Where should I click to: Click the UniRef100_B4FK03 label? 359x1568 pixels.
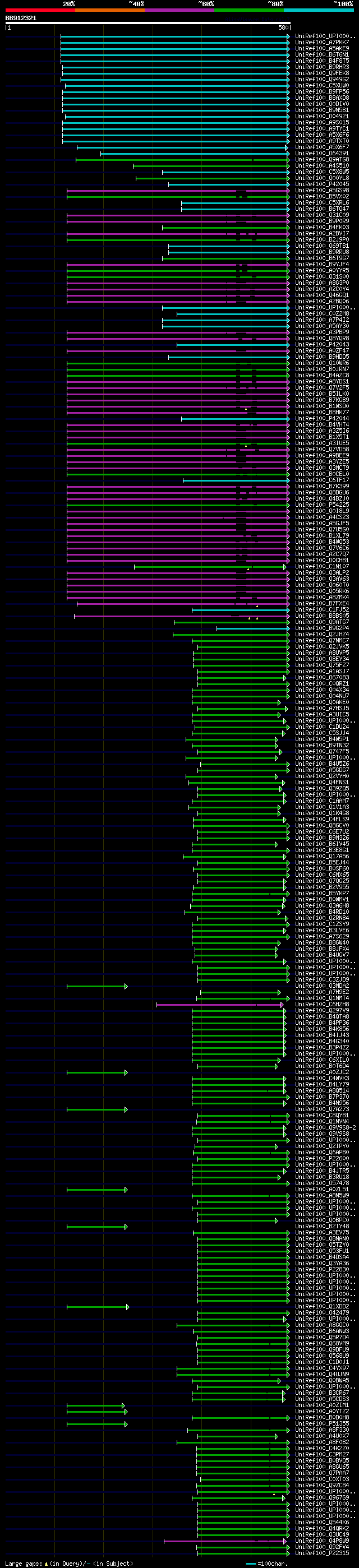[x=323, y=228]
